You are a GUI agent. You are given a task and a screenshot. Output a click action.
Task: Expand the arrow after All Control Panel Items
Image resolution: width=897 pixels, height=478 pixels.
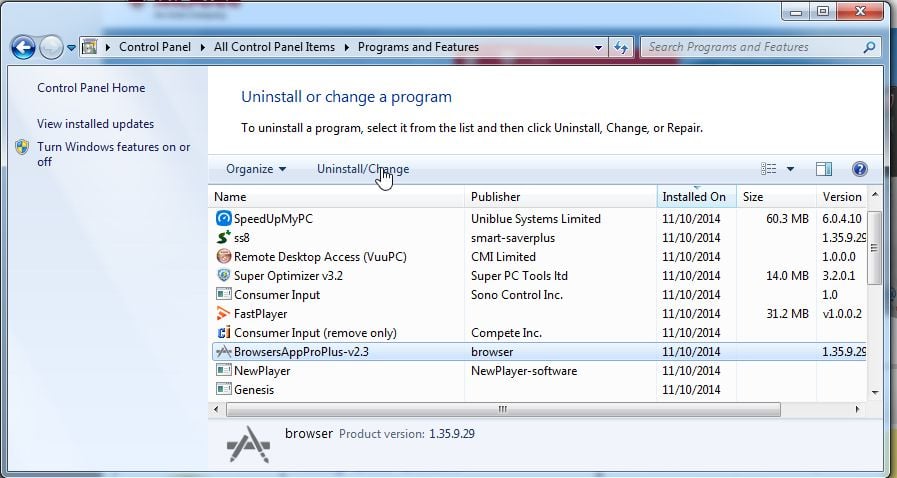click(x=347, y=47)
